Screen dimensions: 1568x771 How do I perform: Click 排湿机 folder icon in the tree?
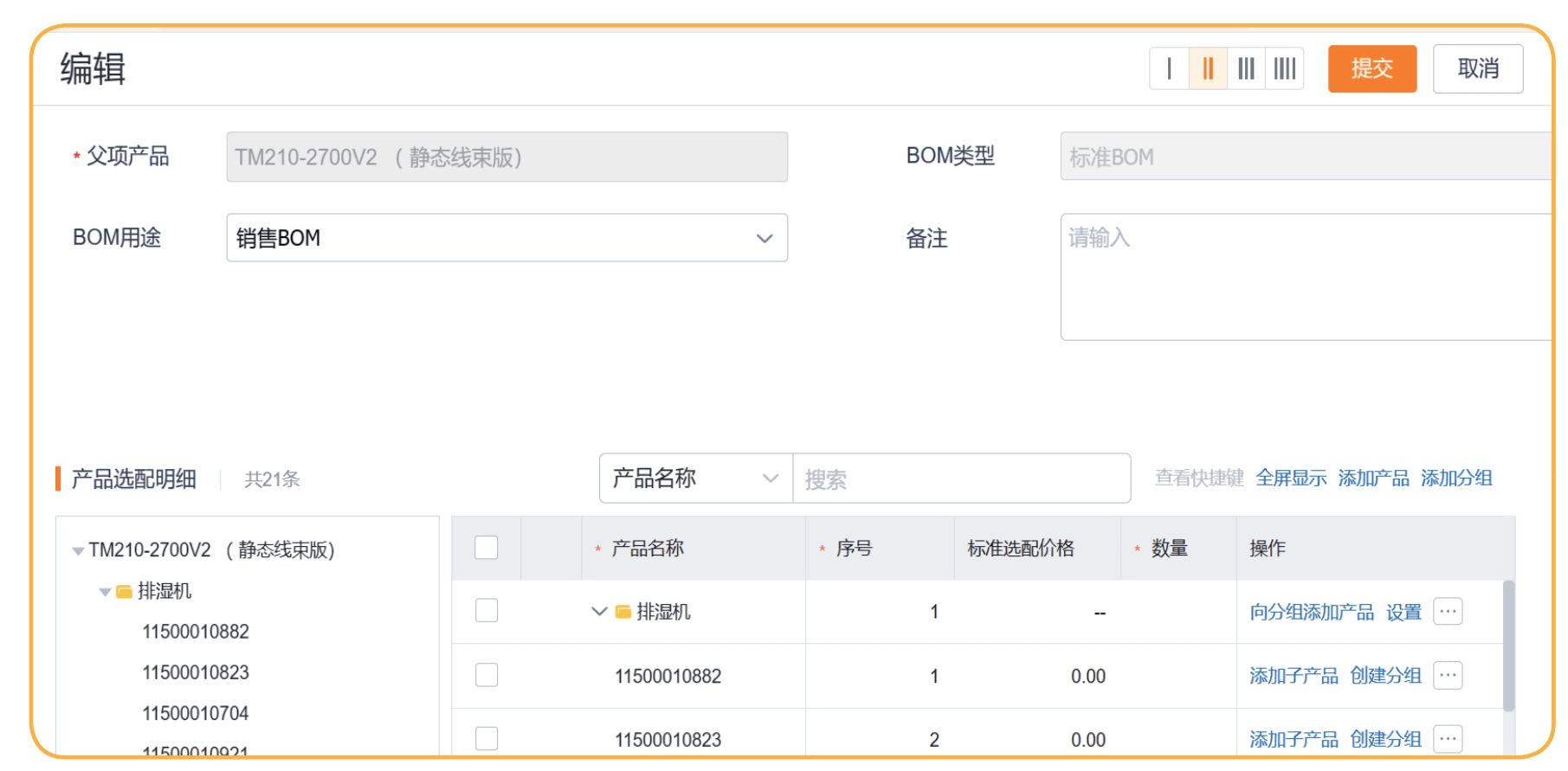[125, 592]
